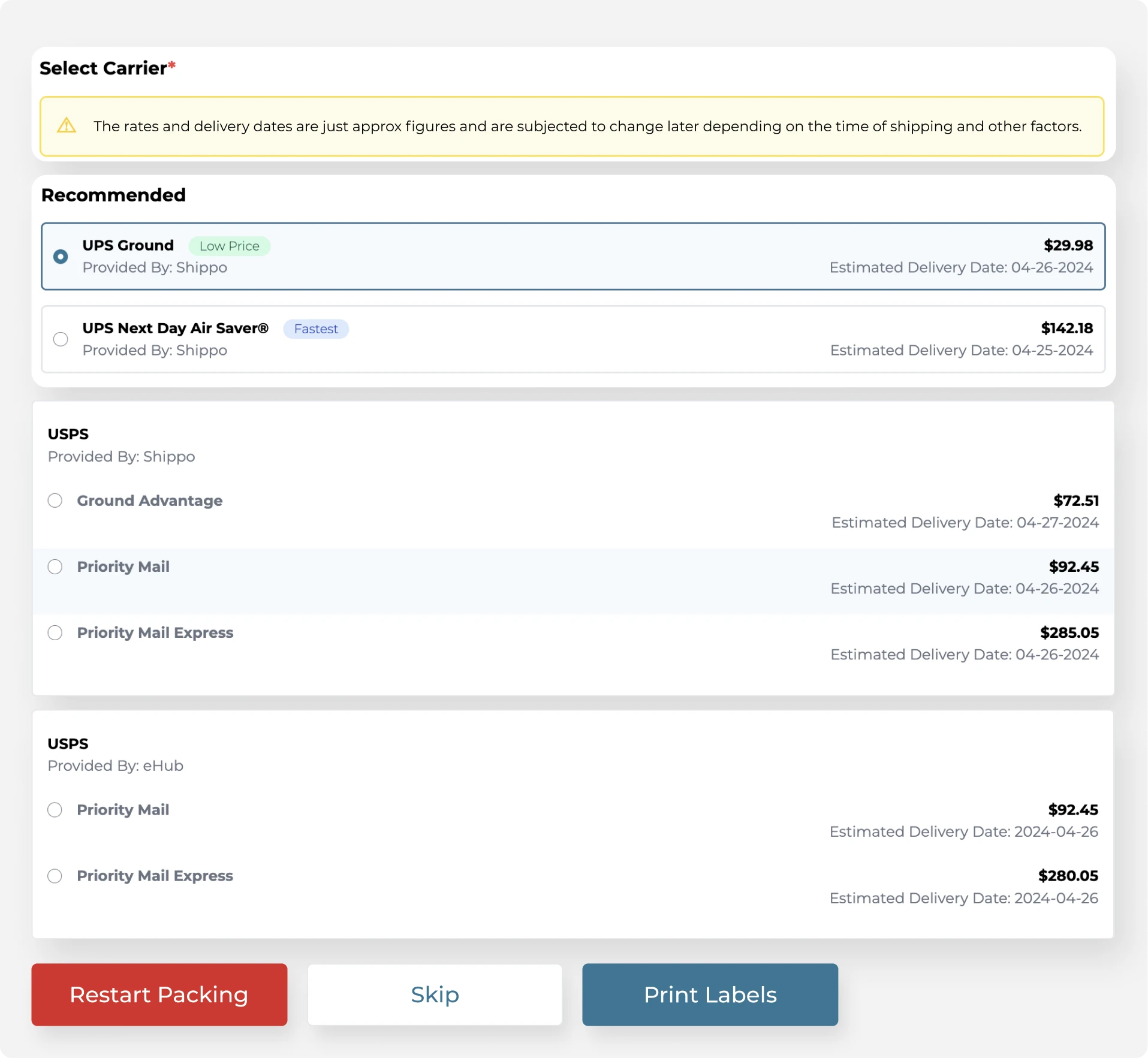The width and height of the screenshot is (1148, 1058).
Task: Select the UPS Next Day Air Saver option
Action: point(60,339)
